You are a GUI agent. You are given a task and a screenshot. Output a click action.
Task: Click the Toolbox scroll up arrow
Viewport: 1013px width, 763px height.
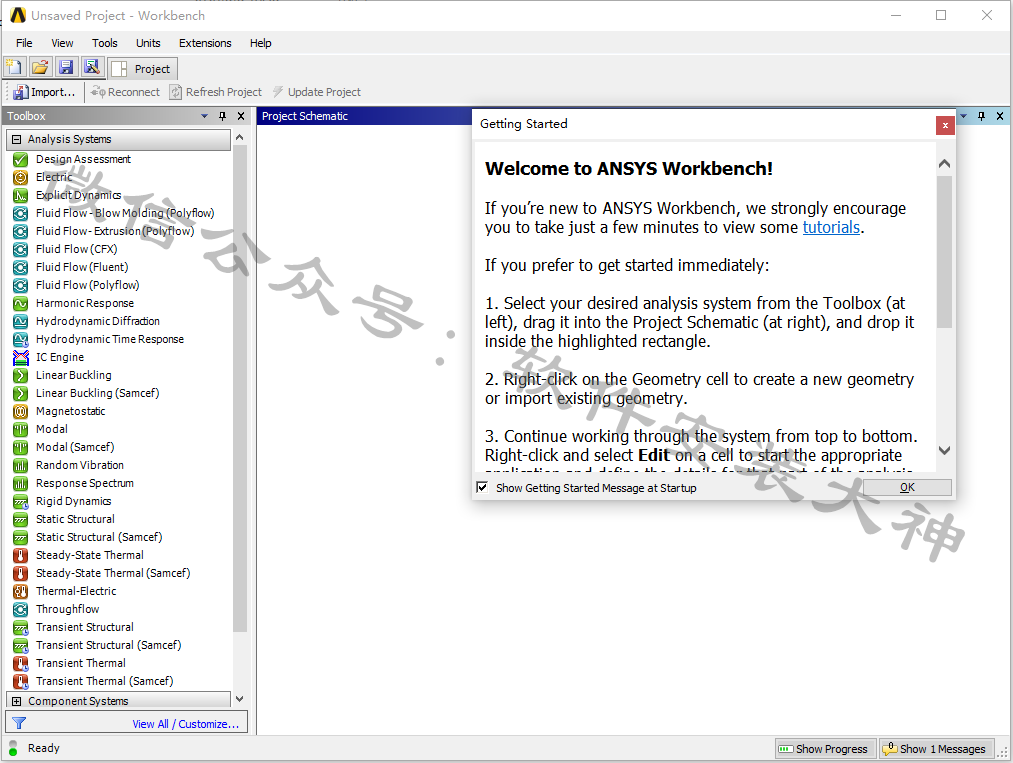[x=240, y=138]
